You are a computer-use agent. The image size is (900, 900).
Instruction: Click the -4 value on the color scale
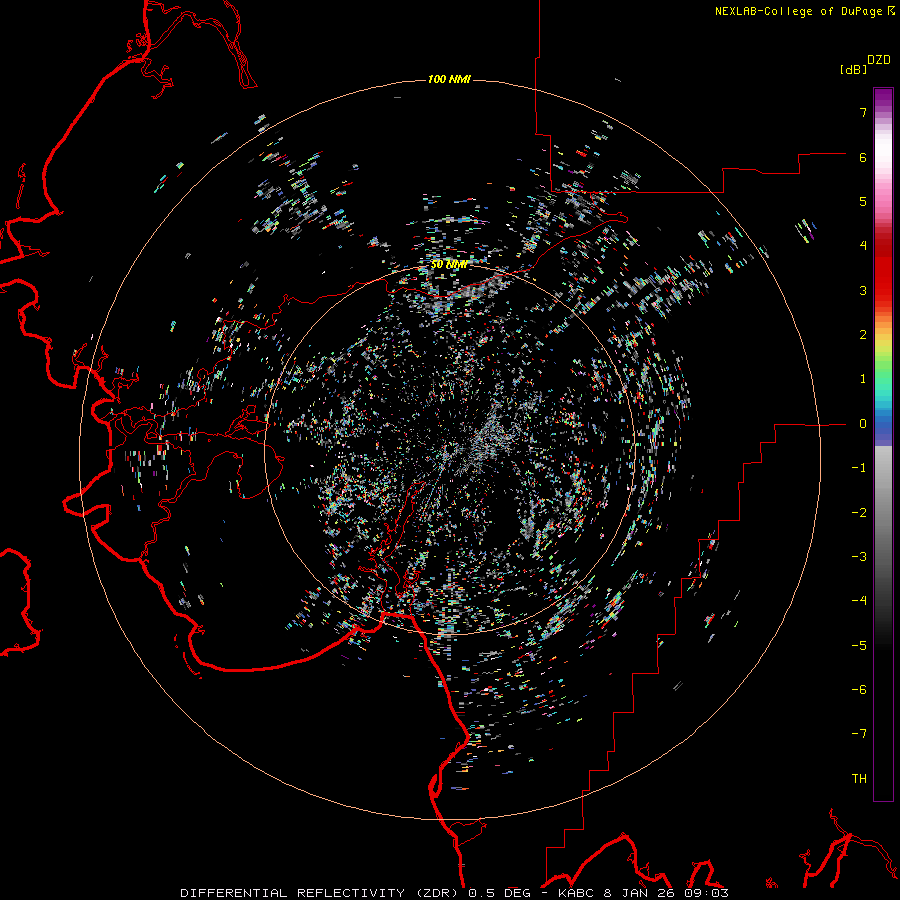(859, 601)
